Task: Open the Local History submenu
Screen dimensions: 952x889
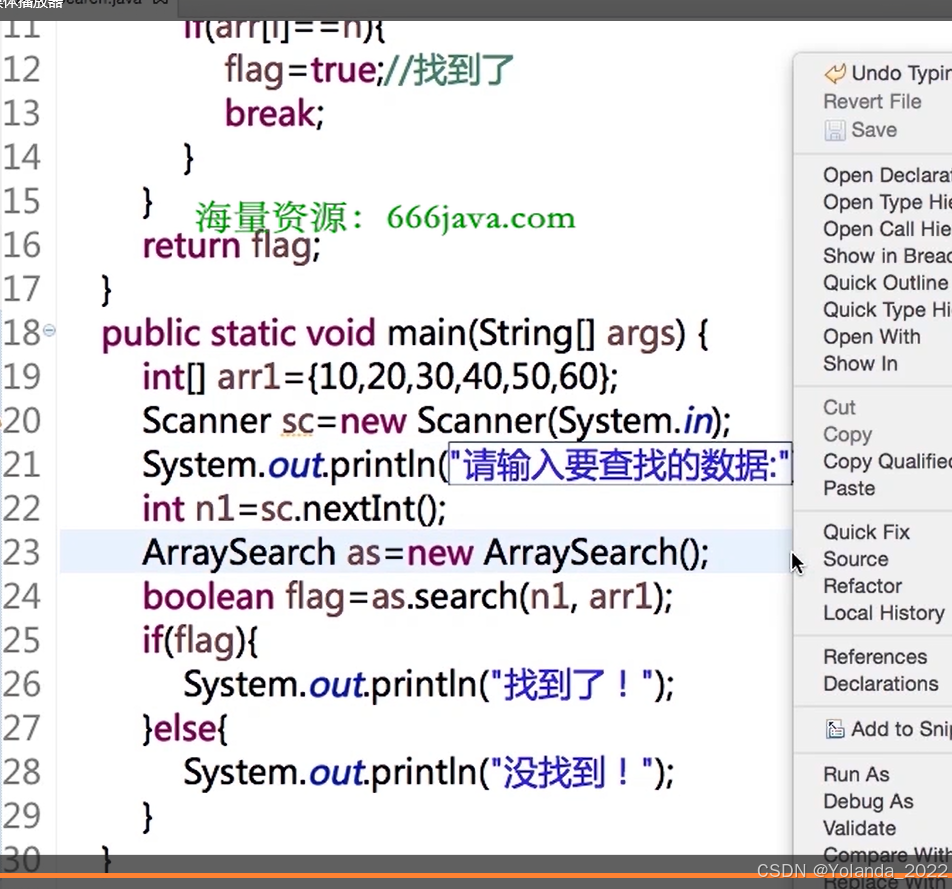Action: [x=884, y=613]
